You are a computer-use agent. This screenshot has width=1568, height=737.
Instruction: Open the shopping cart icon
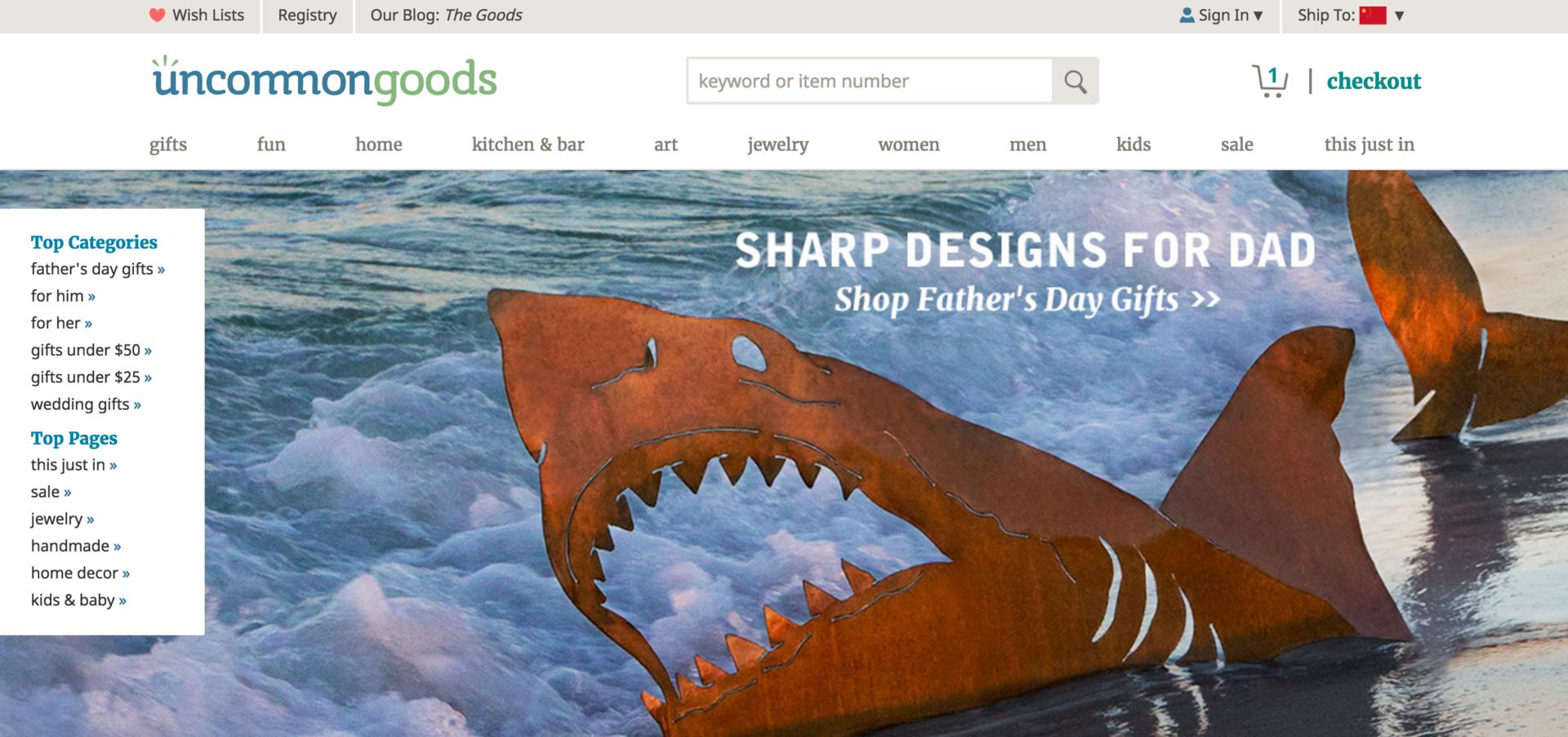tap(1270, 81)
